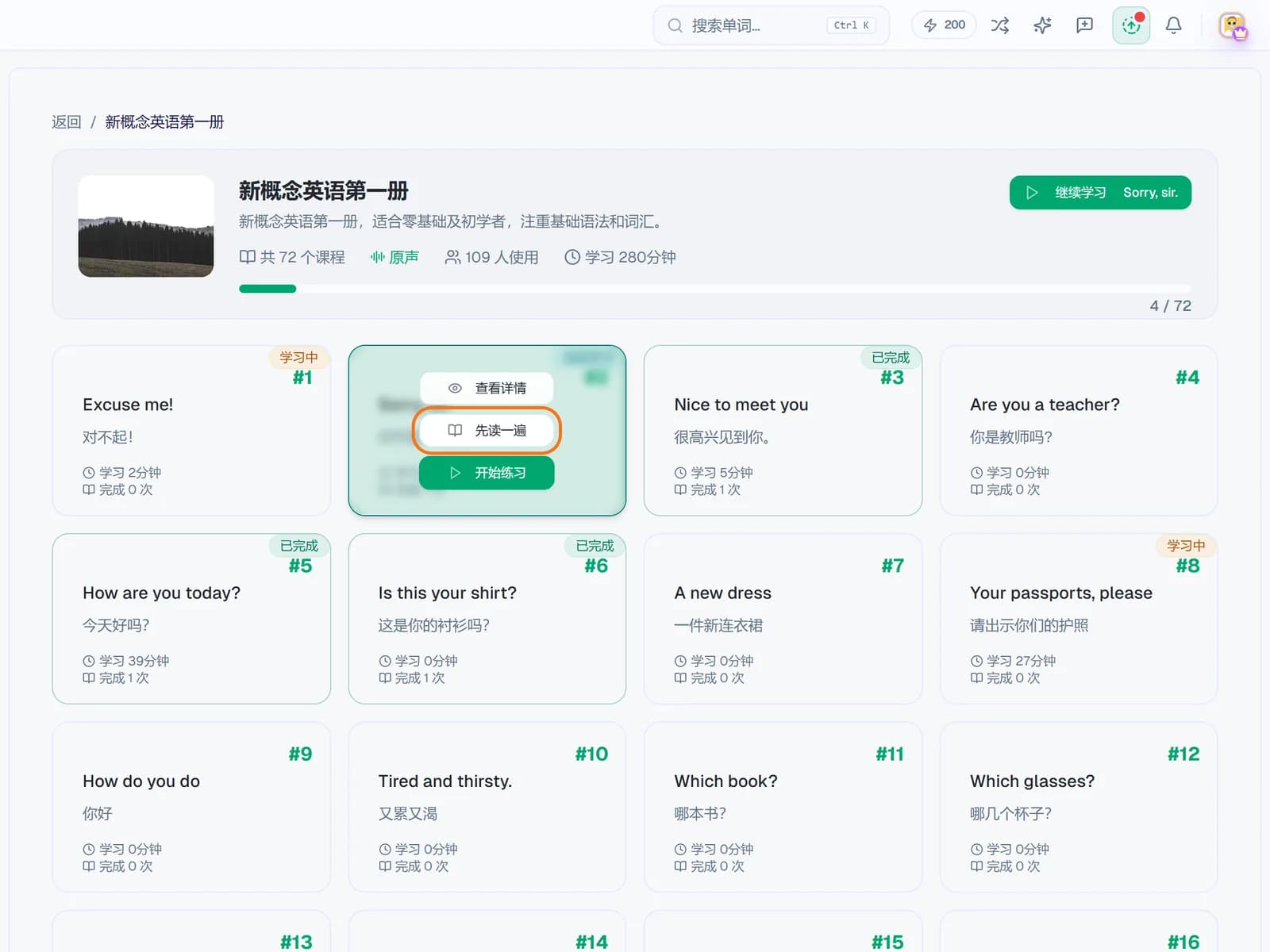Click the green check-in icon with red dot

click(1131, 25)
